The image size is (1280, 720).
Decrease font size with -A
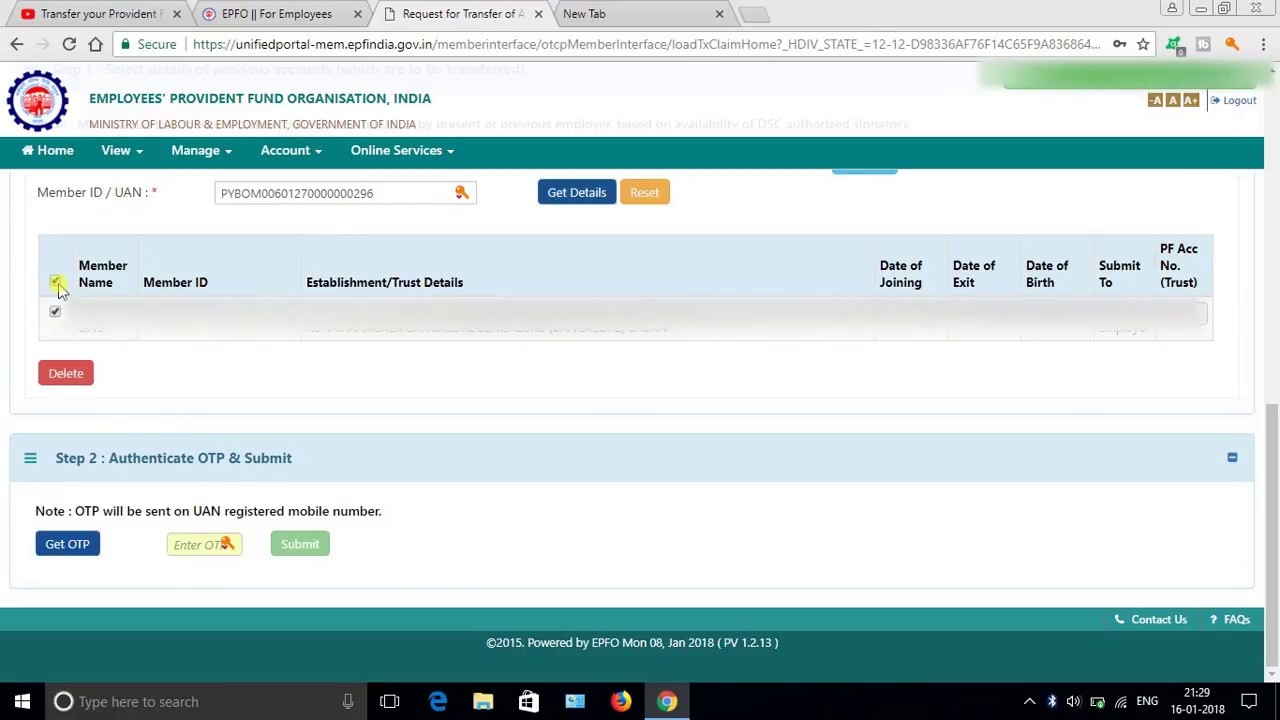coord(1155,100)
